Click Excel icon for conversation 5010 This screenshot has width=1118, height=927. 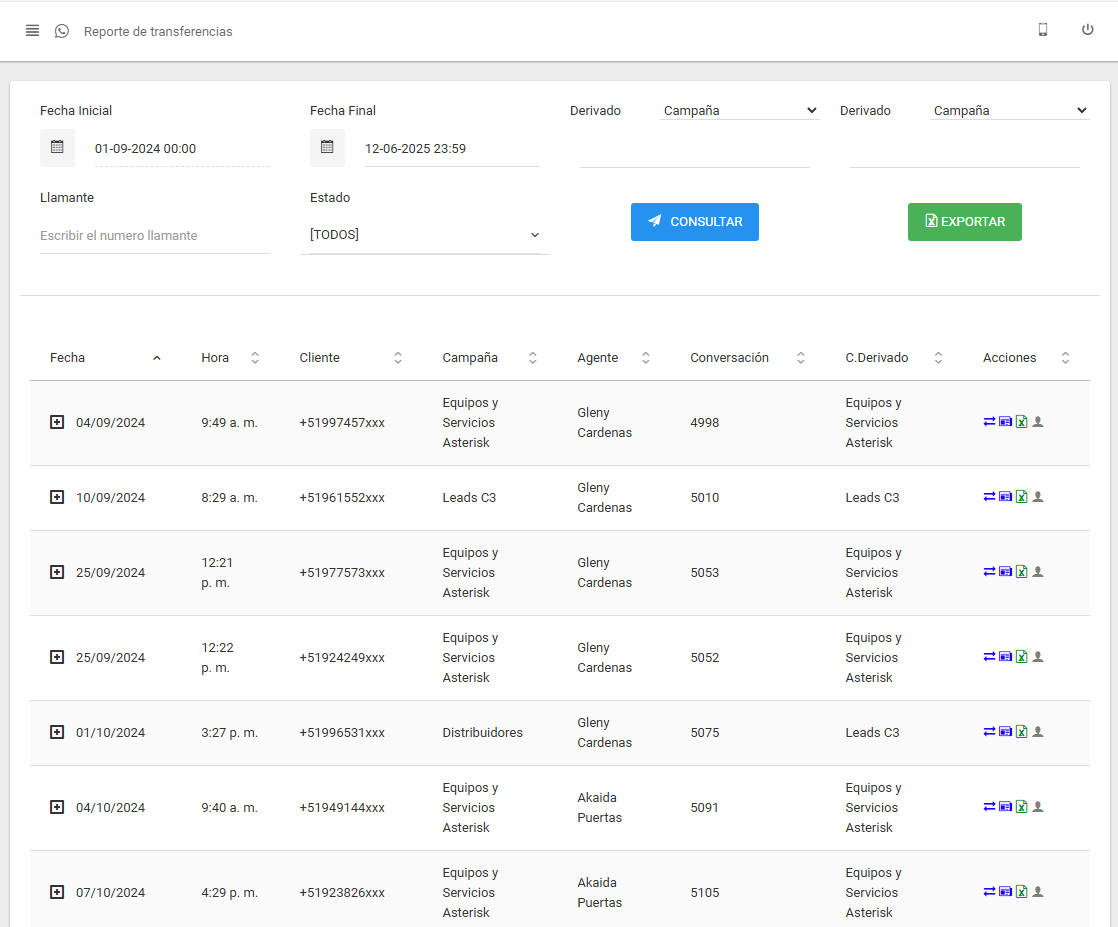coord(1022,497)
